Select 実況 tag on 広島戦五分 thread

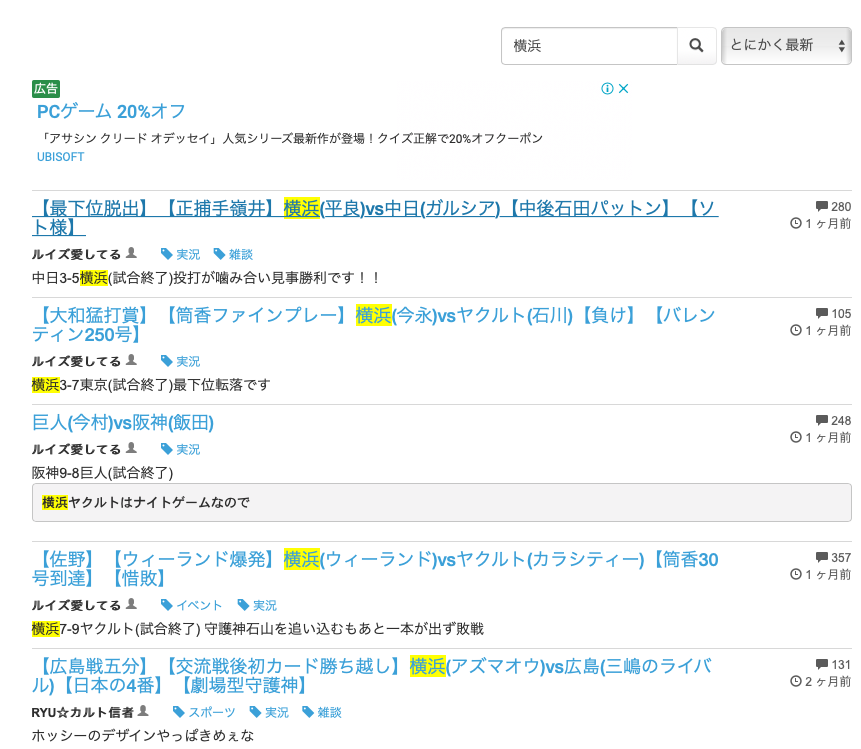pos(270,712)
